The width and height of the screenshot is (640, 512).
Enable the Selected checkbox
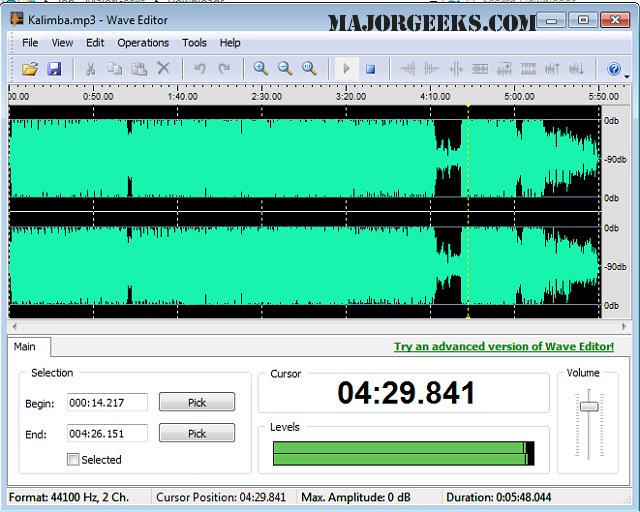[73, 460]
